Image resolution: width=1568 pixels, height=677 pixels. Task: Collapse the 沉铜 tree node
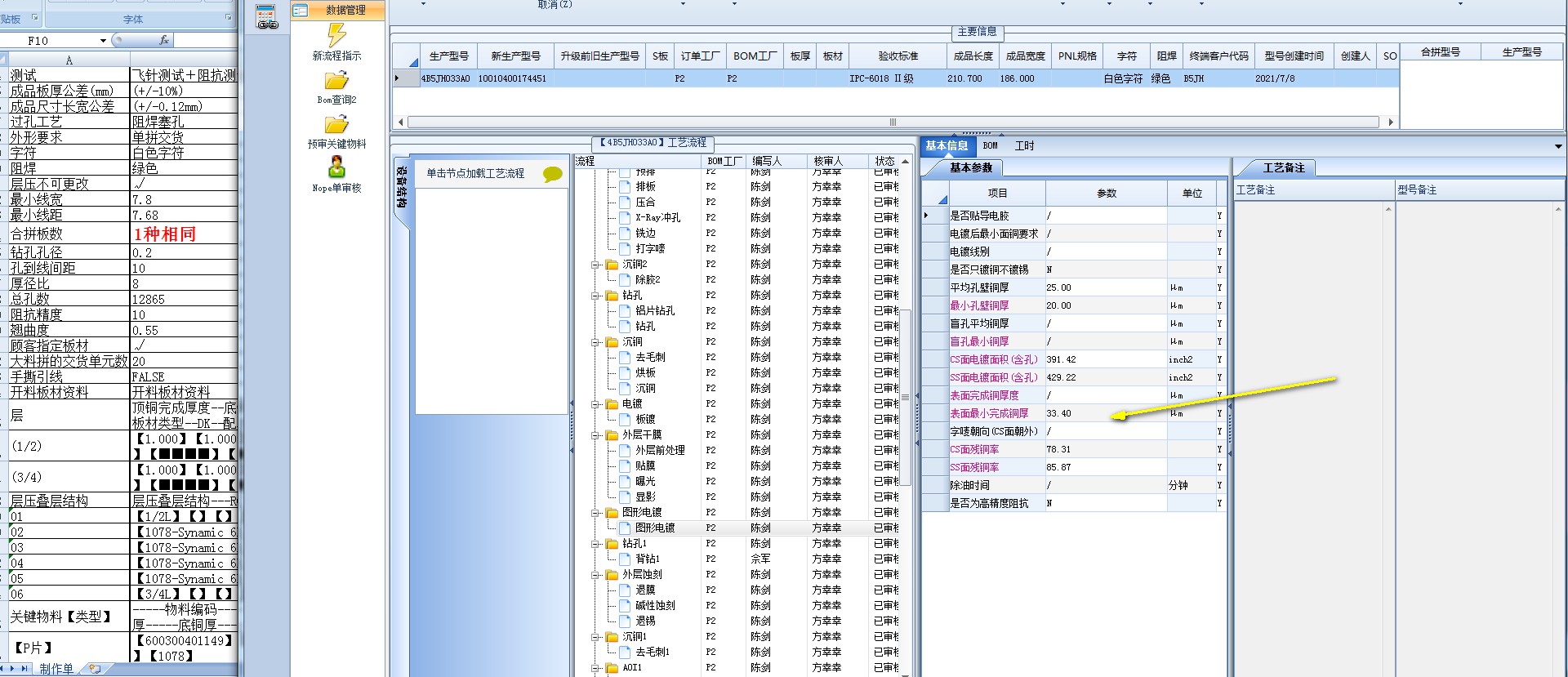[596, 342]
